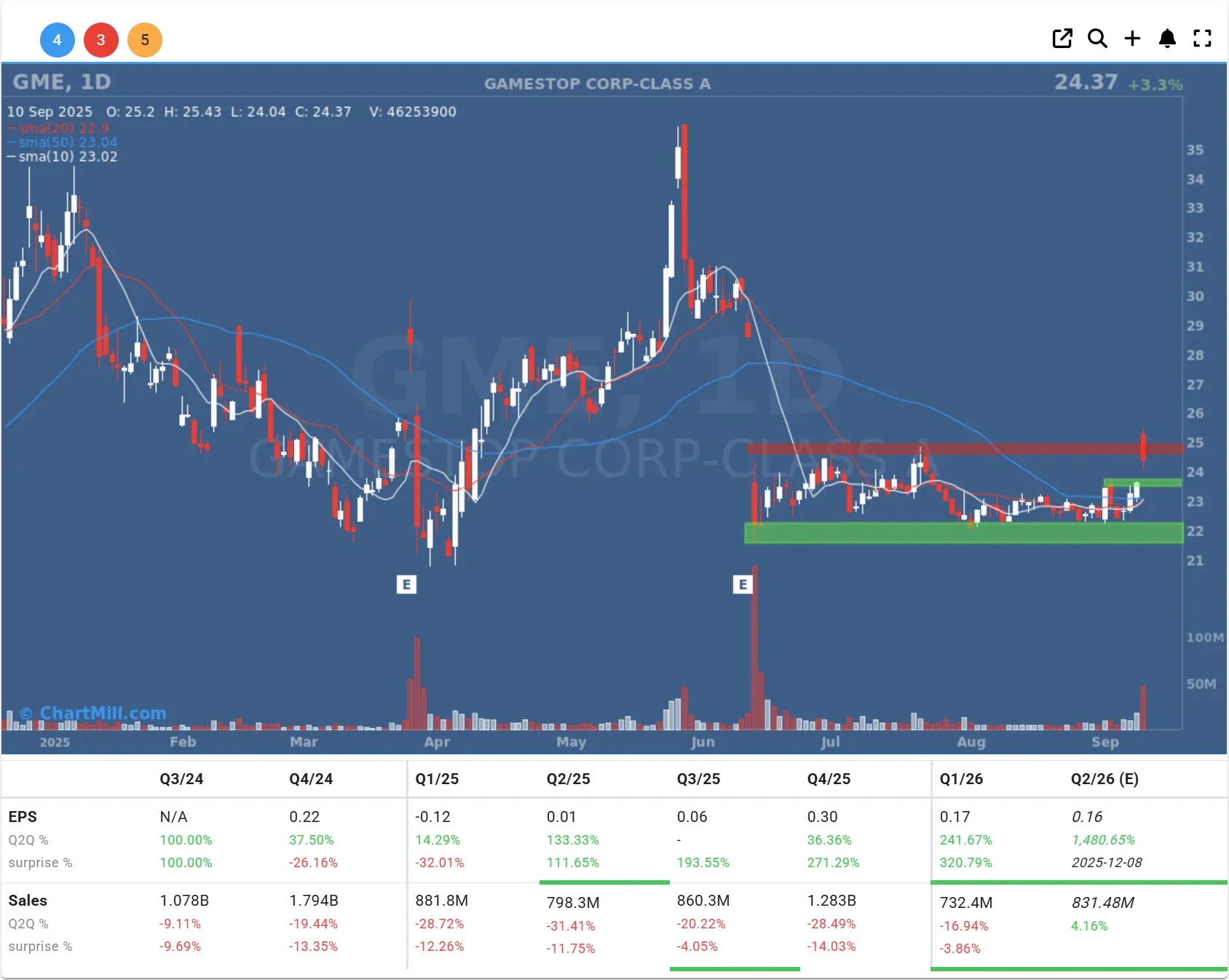Click the blue circle badge showing 4
The image size is (1229, 980).
coord(57,40)
